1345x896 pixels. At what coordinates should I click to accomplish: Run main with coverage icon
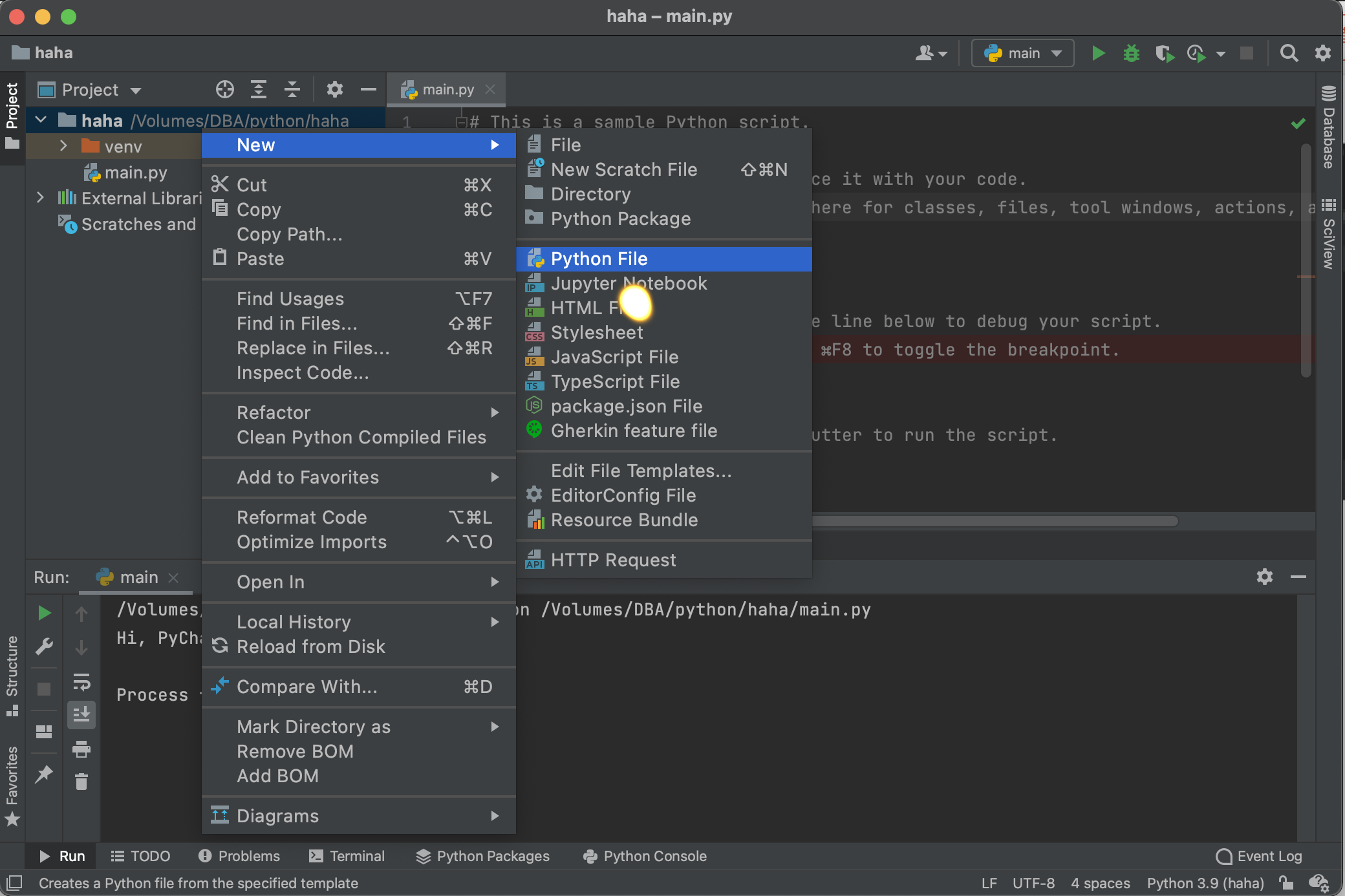click(x=1165, y=53)
